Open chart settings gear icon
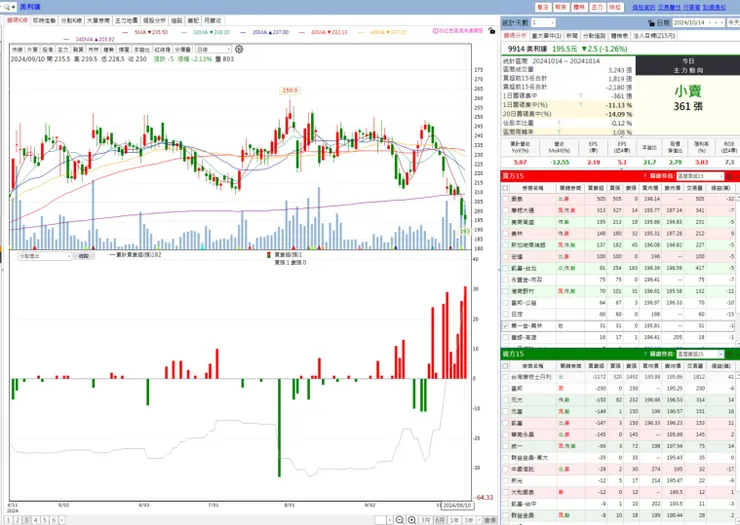 [x=239, y=49]
